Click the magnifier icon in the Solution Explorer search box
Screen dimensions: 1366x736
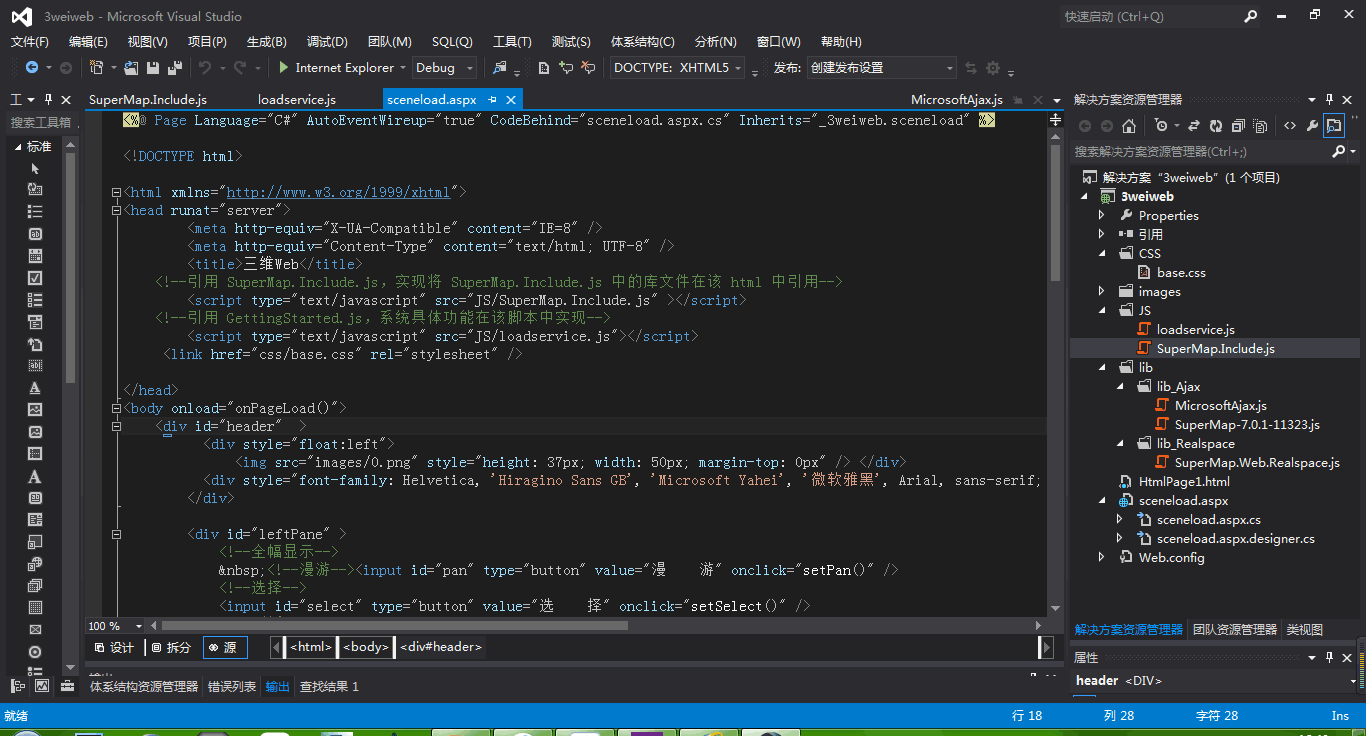pyautogui.click(x=1339, y=152)
